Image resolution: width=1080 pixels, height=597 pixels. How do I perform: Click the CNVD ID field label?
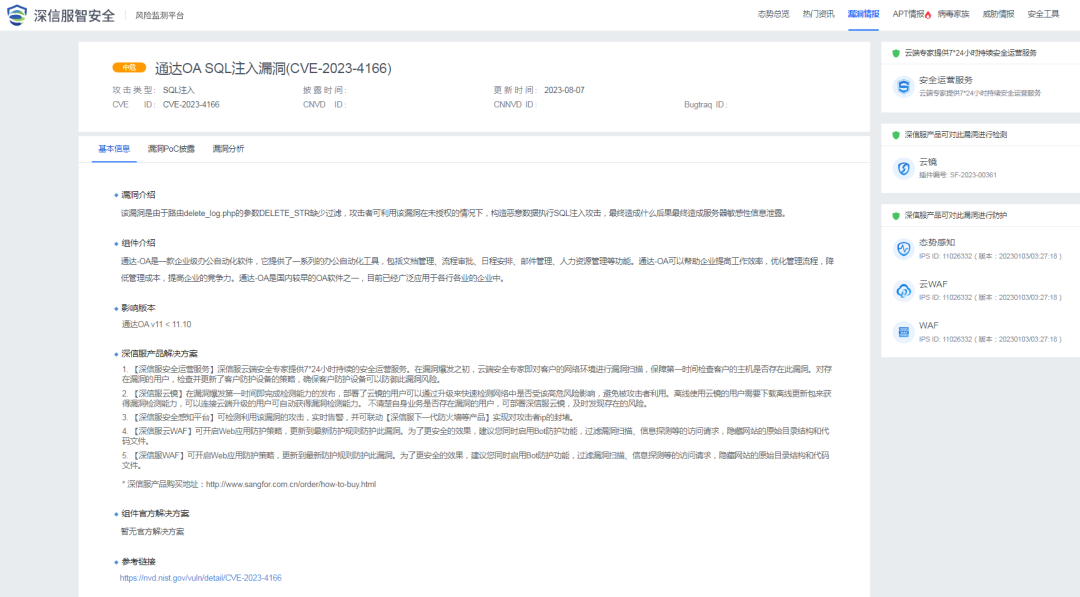324,105
